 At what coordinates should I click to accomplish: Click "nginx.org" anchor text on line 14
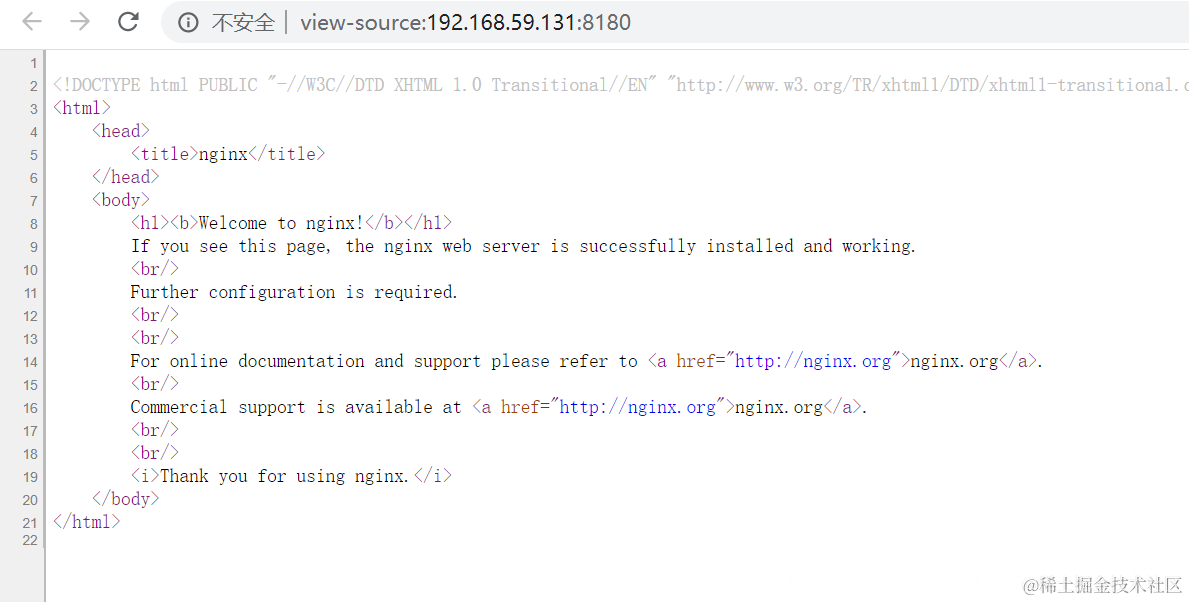(955, 361)
